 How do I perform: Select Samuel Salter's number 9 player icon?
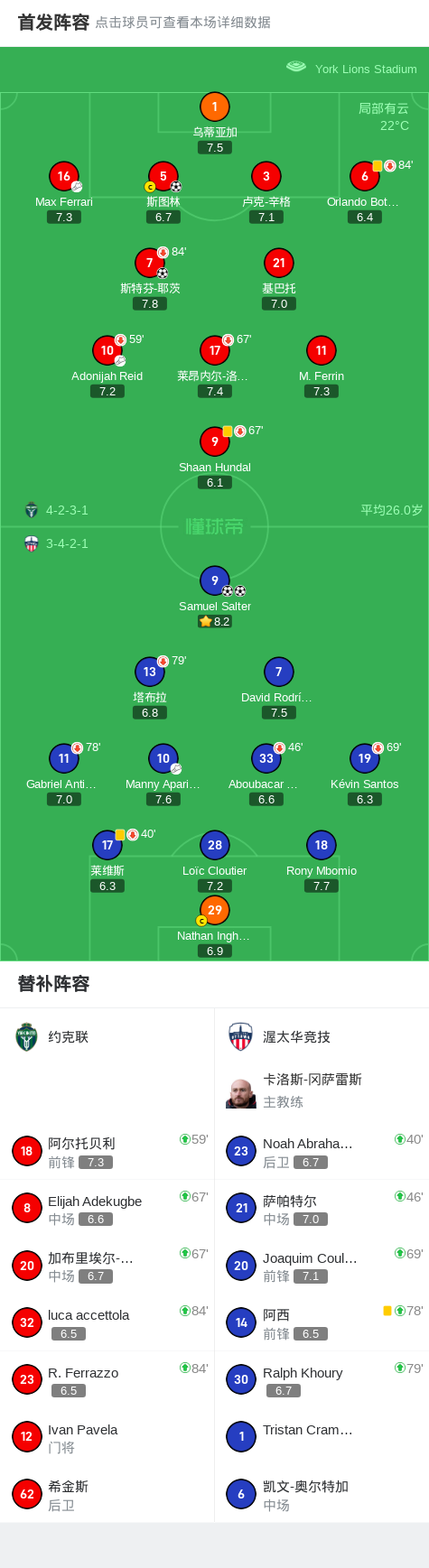(x=215, y=581)
